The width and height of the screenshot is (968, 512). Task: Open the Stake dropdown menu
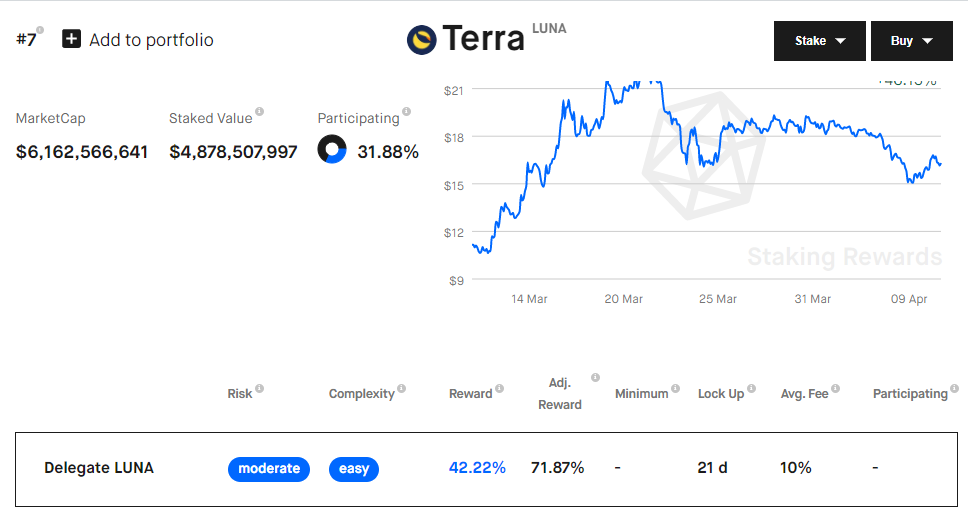pyautogui.click(x=820, y=41)
